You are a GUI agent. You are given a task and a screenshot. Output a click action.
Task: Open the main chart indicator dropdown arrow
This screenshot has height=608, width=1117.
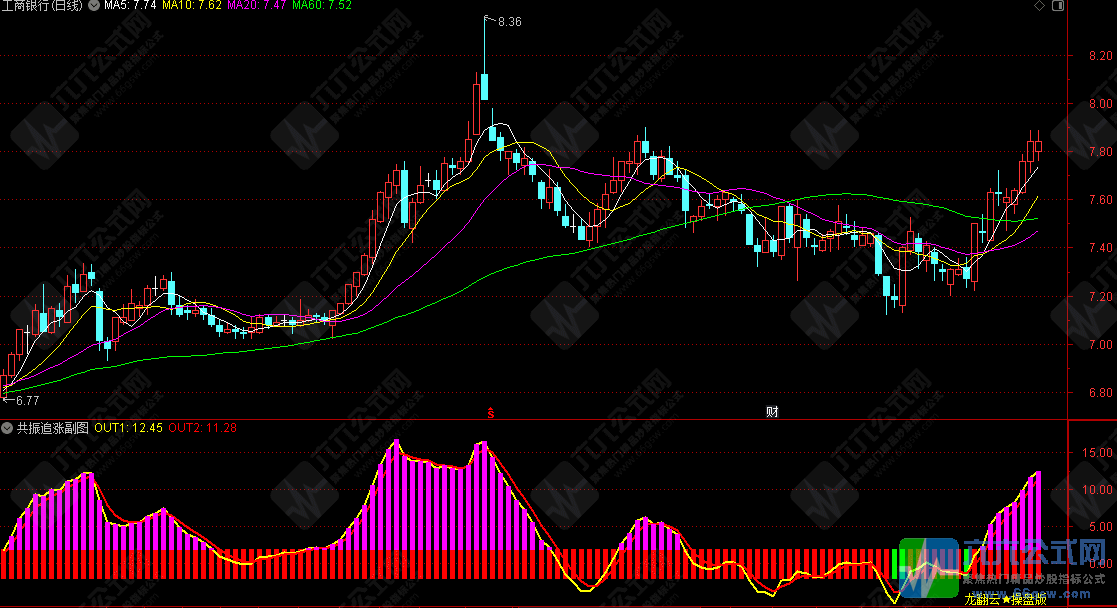(x=94, y=6)
